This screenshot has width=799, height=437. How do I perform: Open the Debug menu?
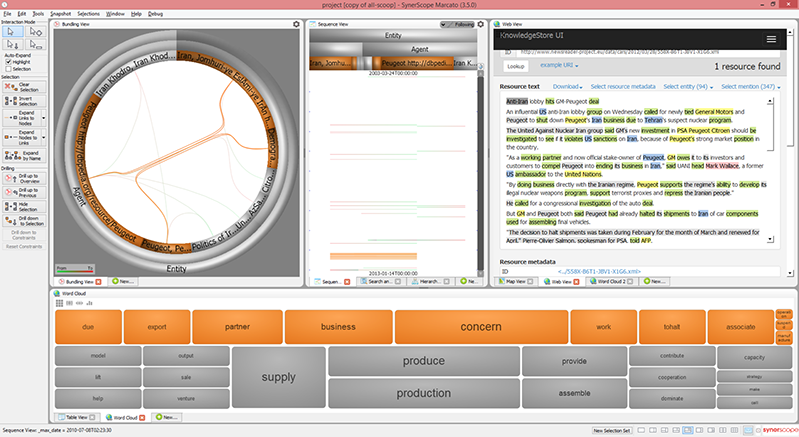[155, 14]
